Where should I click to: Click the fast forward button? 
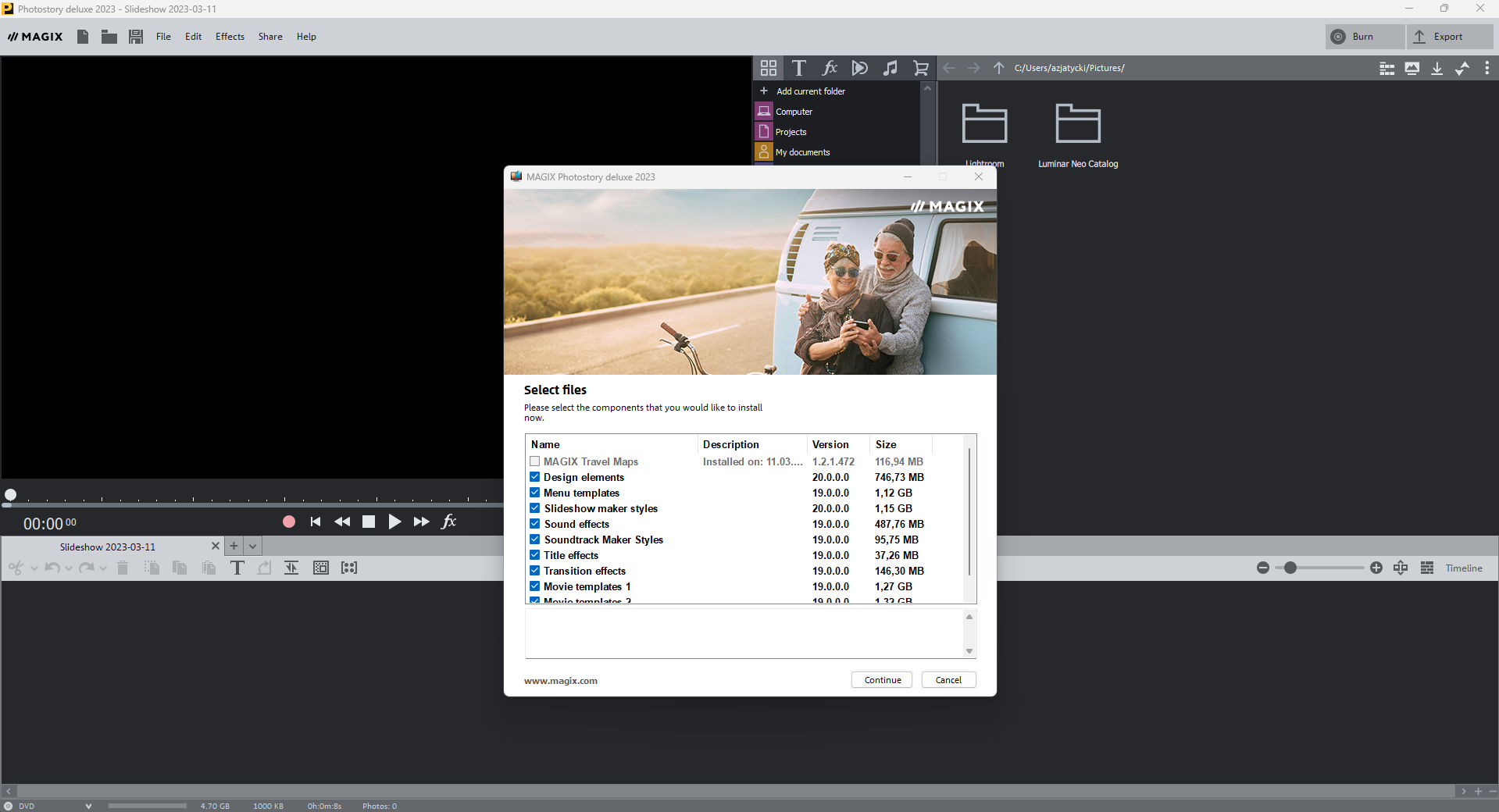[422, 522]
